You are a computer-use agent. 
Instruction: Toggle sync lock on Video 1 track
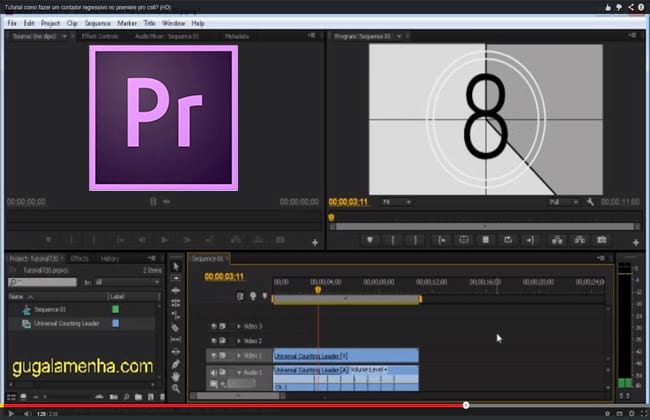(223, 356)
